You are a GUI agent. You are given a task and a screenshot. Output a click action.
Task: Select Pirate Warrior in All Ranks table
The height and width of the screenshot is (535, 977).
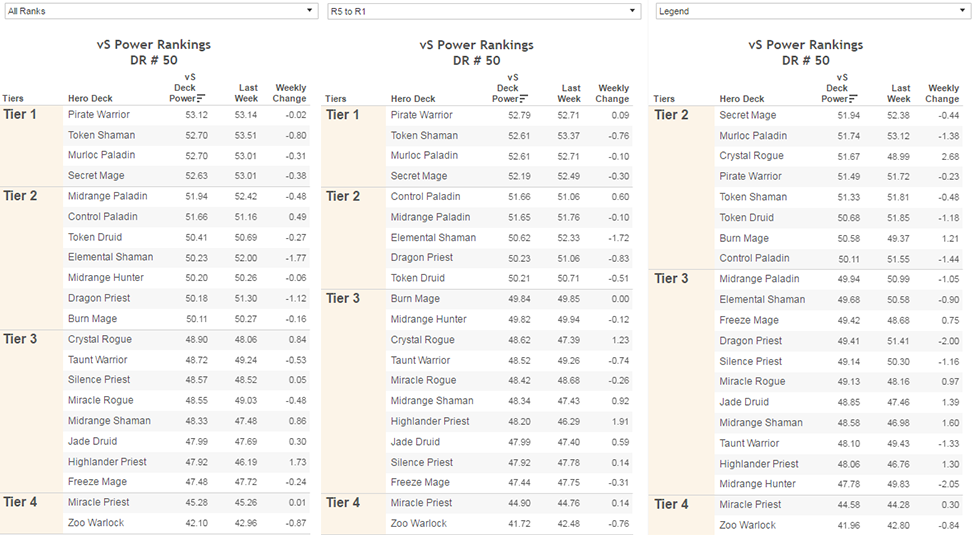click(99, 115)
